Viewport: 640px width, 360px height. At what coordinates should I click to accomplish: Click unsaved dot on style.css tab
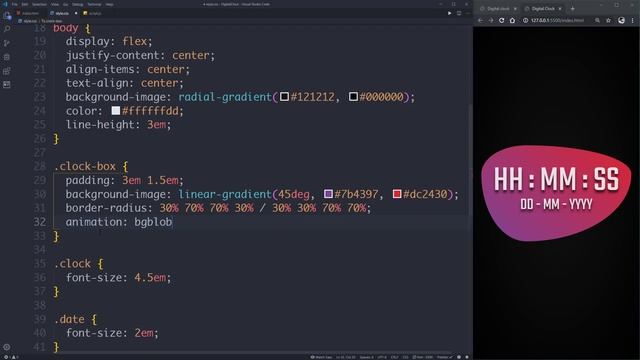coord(76,13)
